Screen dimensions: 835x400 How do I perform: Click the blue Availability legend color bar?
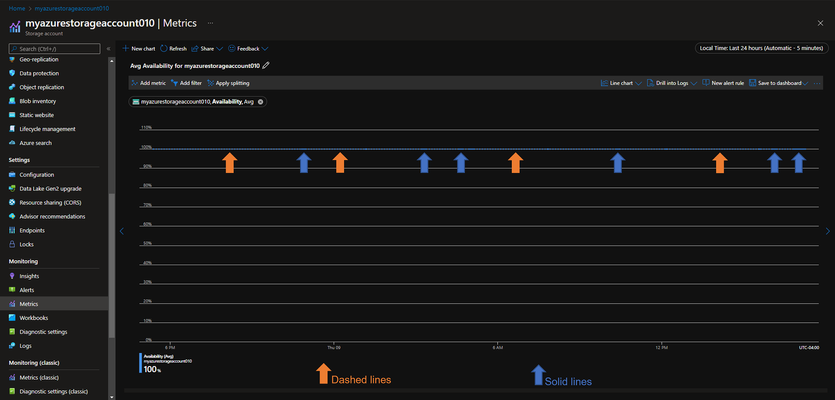[141, 363]
